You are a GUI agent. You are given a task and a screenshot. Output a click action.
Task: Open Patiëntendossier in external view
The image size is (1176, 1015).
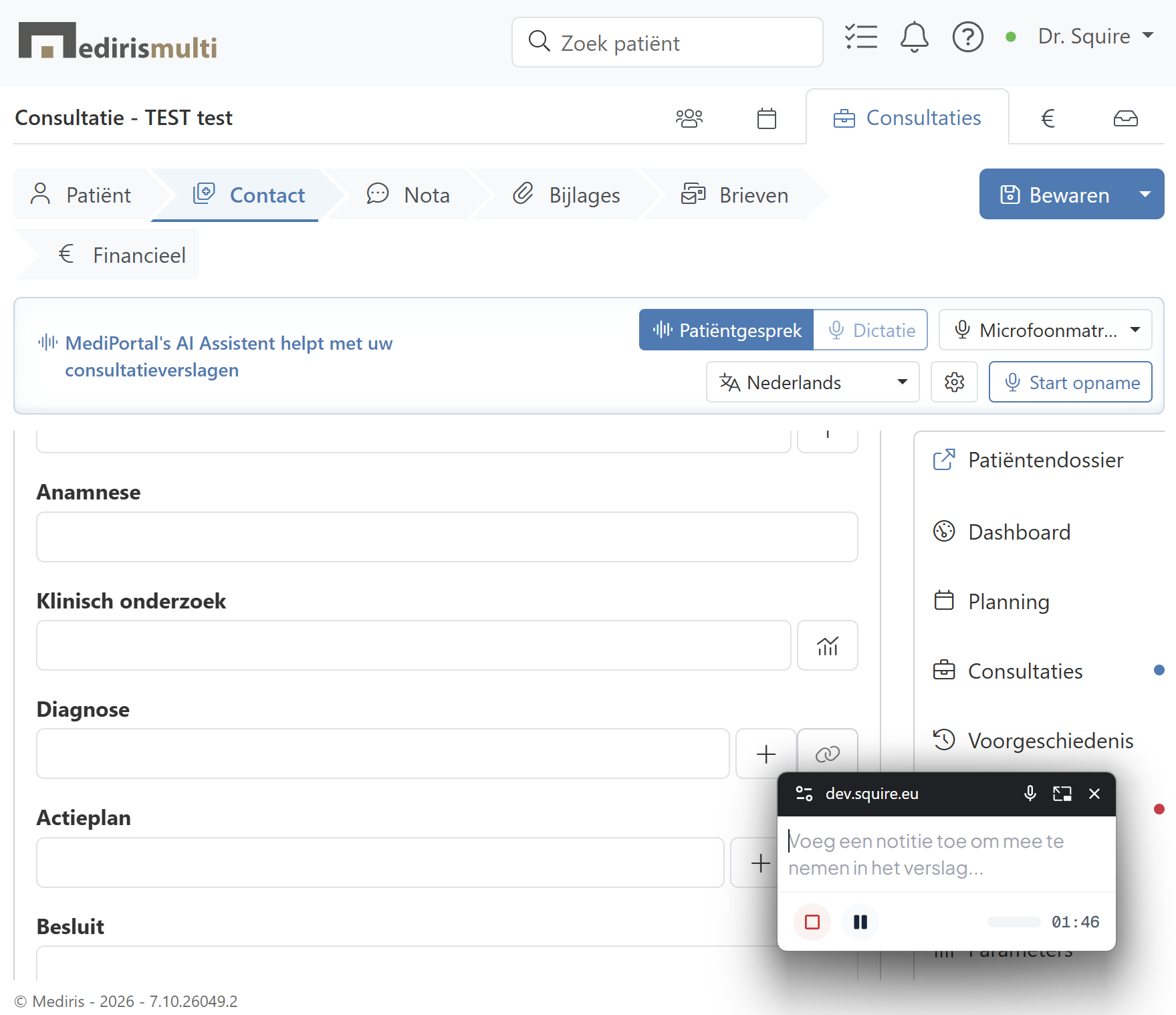(x=1028, y=460)
